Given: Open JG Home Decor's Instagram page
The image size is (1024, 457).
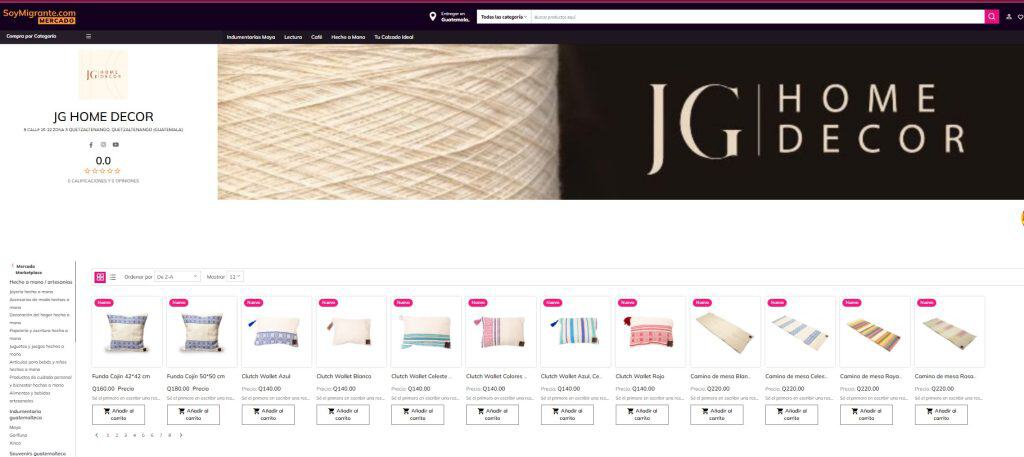Looking at the screenshot, I should tap(103, 144).
